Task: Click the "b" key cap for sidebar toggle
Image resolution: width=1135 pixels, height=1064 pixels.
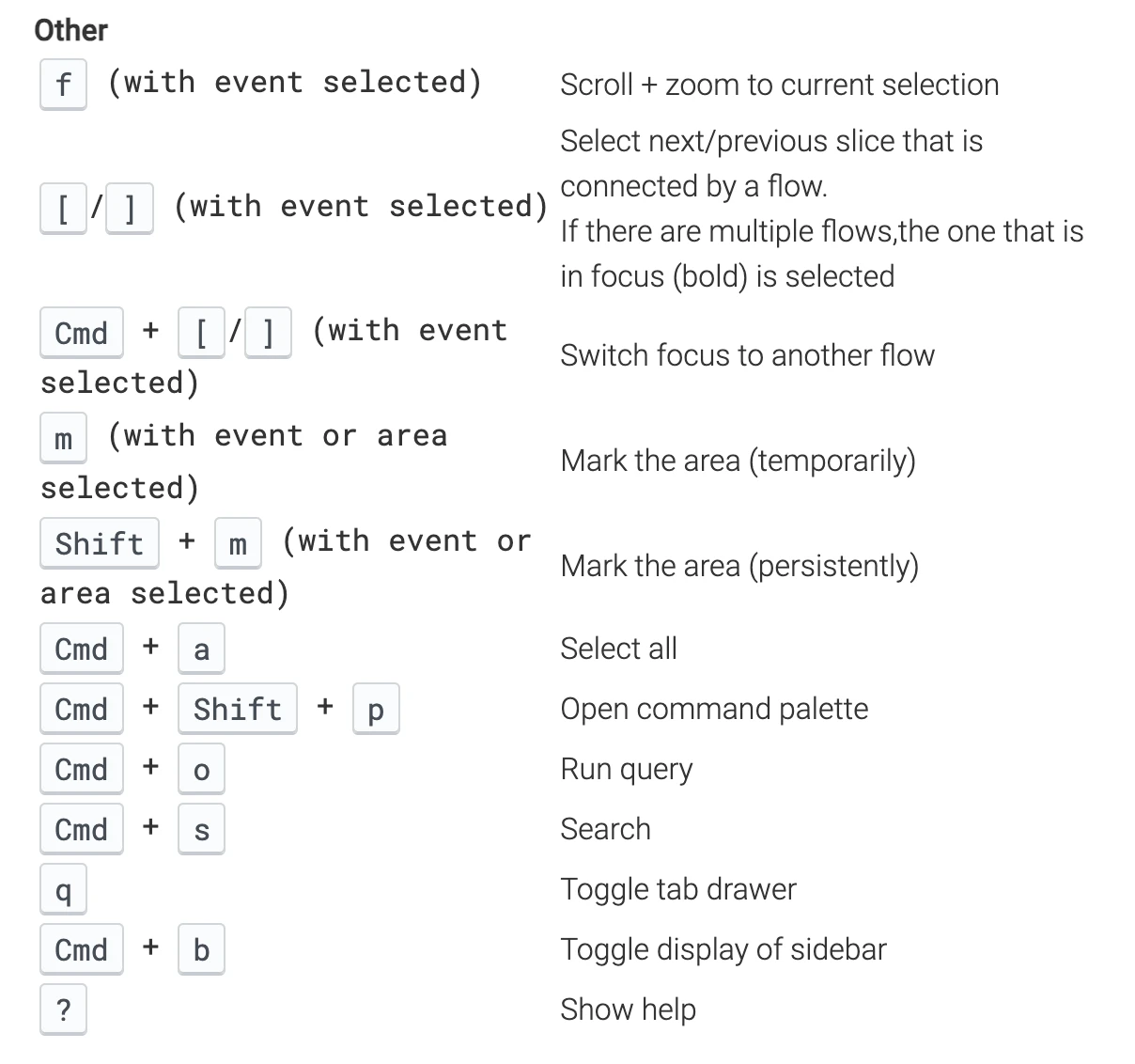Action: pyautogui.click(x=201, y=949)
